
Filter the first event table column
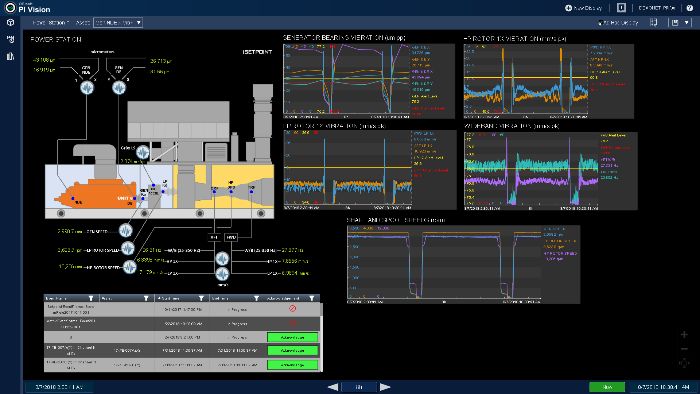pyautogui.click(x=91, y=298)
